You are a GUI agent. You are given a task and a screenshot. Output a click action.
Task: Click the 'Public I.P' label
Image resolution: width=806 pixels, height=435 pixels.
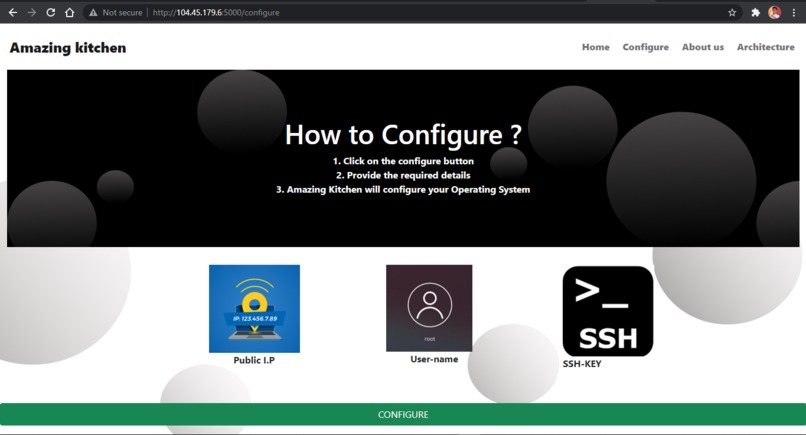[254, 360]
